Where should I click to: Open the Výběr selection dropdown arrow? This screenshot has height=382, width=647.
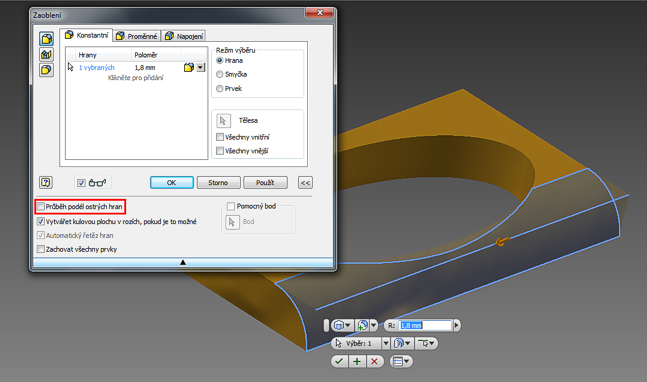click(x=386, y=343)
